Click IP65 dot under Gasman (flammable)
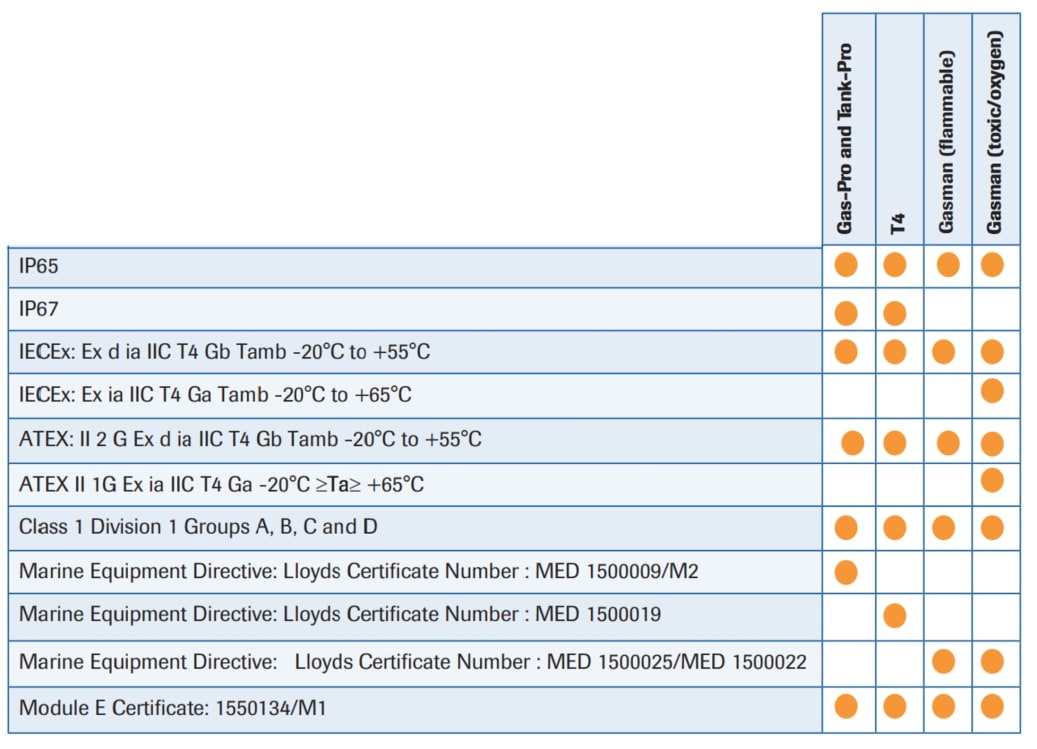1037x749 pixels. [x=948, y=264]
